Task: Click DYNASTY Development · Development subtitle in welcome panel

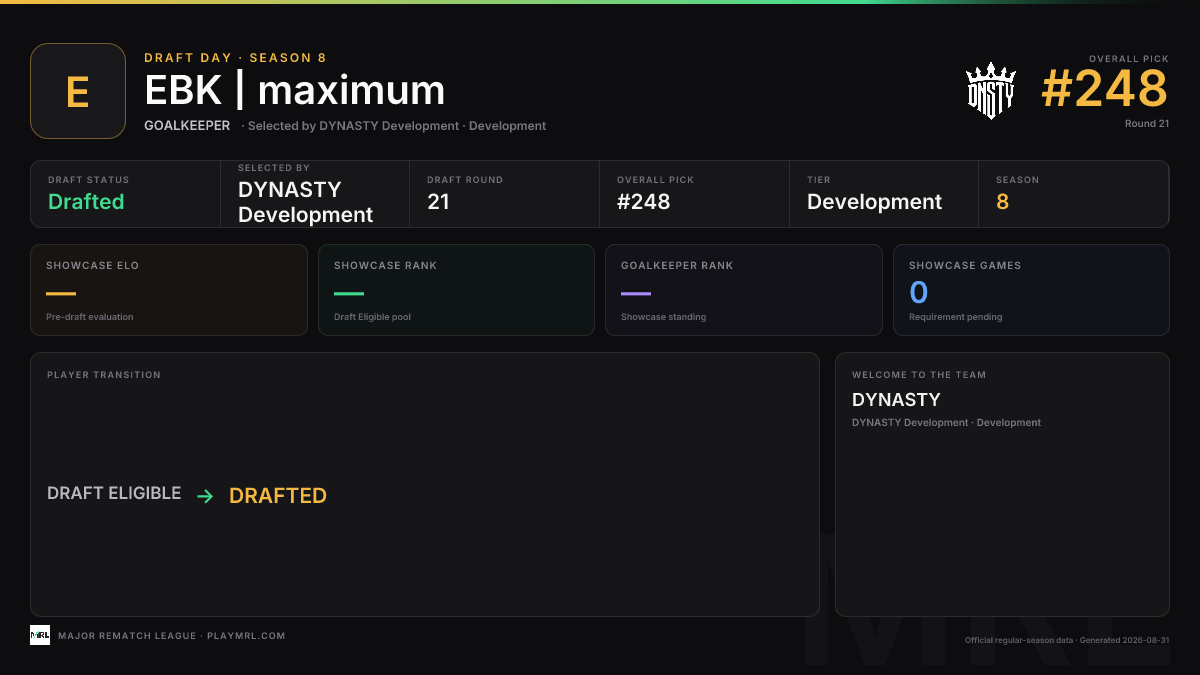Action: 946,423
